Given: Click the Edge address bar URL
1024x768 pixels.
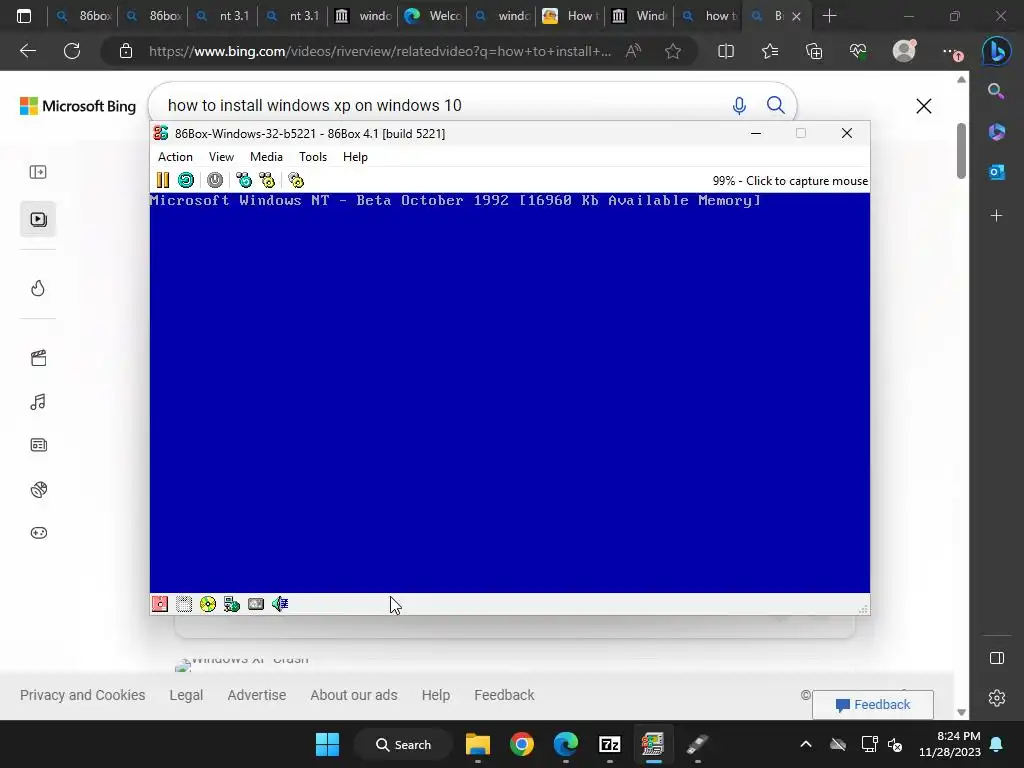Looking at the screenshot, I should tap(380, 51).
